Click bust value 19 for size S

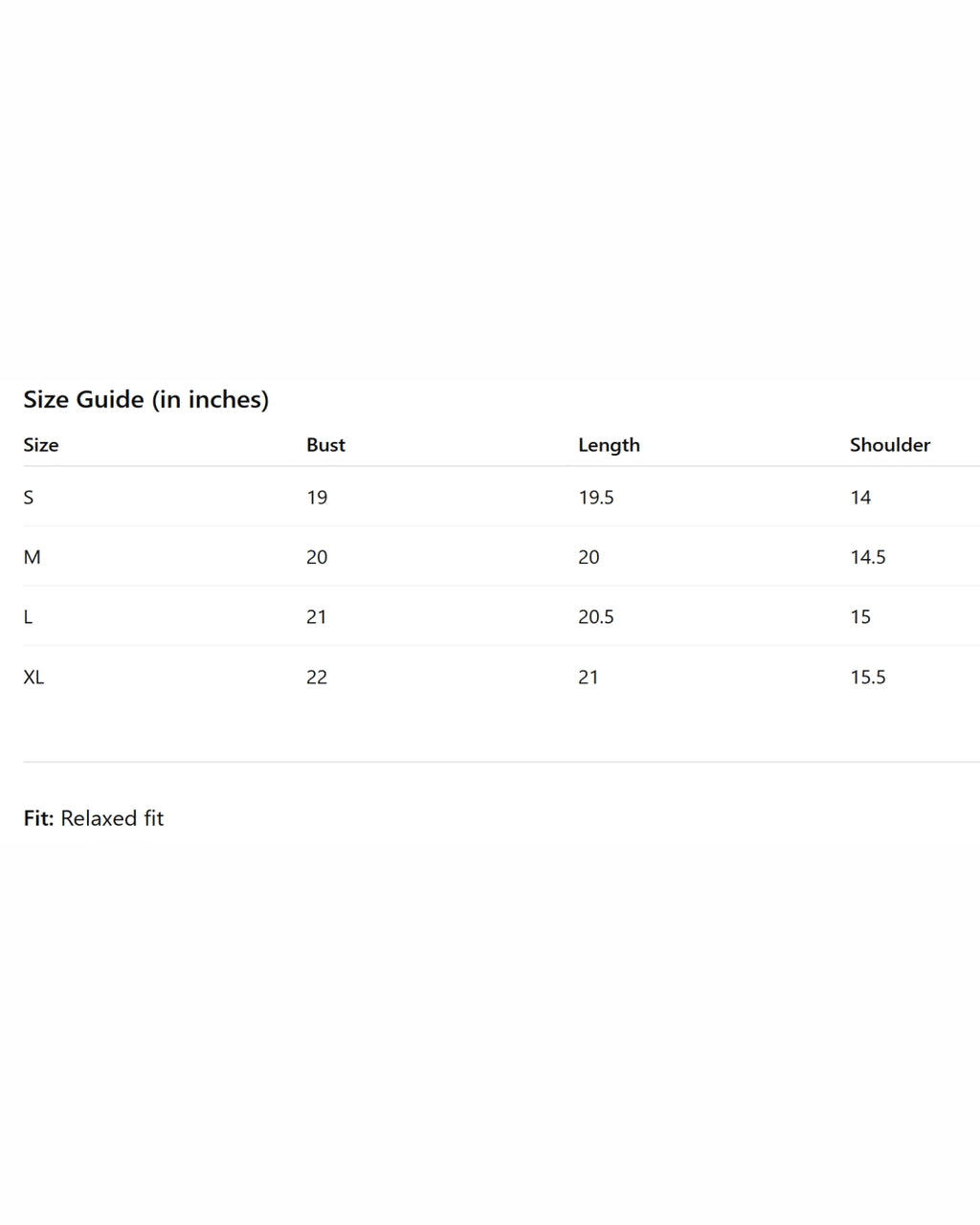tap(317, 497)
